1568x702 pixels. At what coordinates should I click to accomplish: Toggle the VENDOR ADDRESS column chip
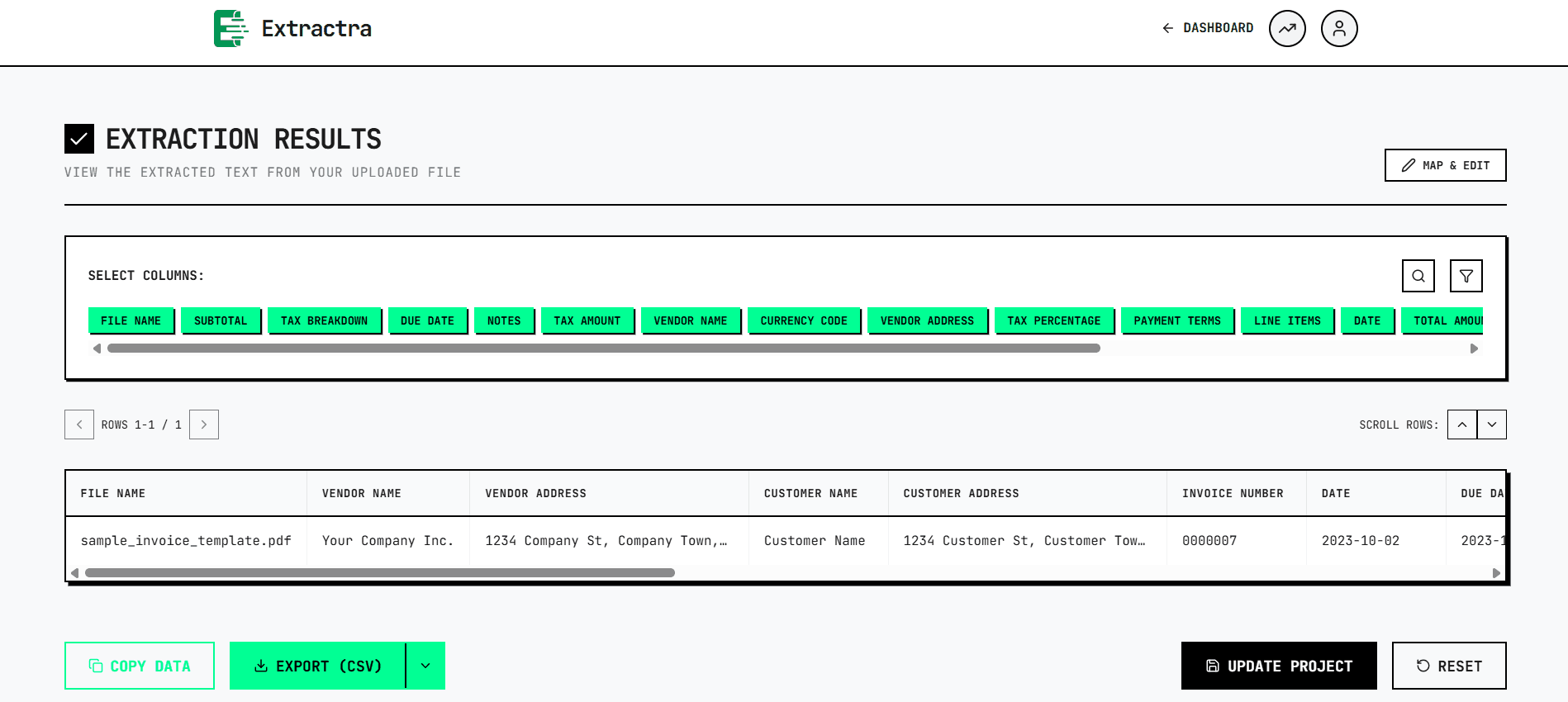pyautogui.click(x=927, y=320)
